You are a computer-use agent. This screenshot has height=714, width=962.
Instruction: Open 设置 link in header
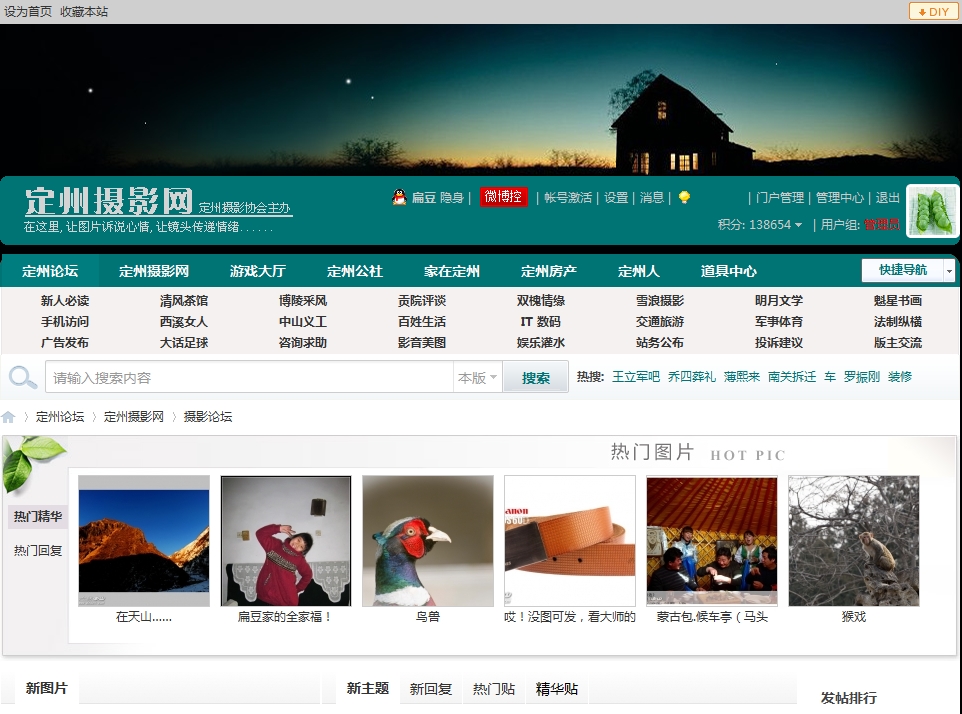(616, 198)
